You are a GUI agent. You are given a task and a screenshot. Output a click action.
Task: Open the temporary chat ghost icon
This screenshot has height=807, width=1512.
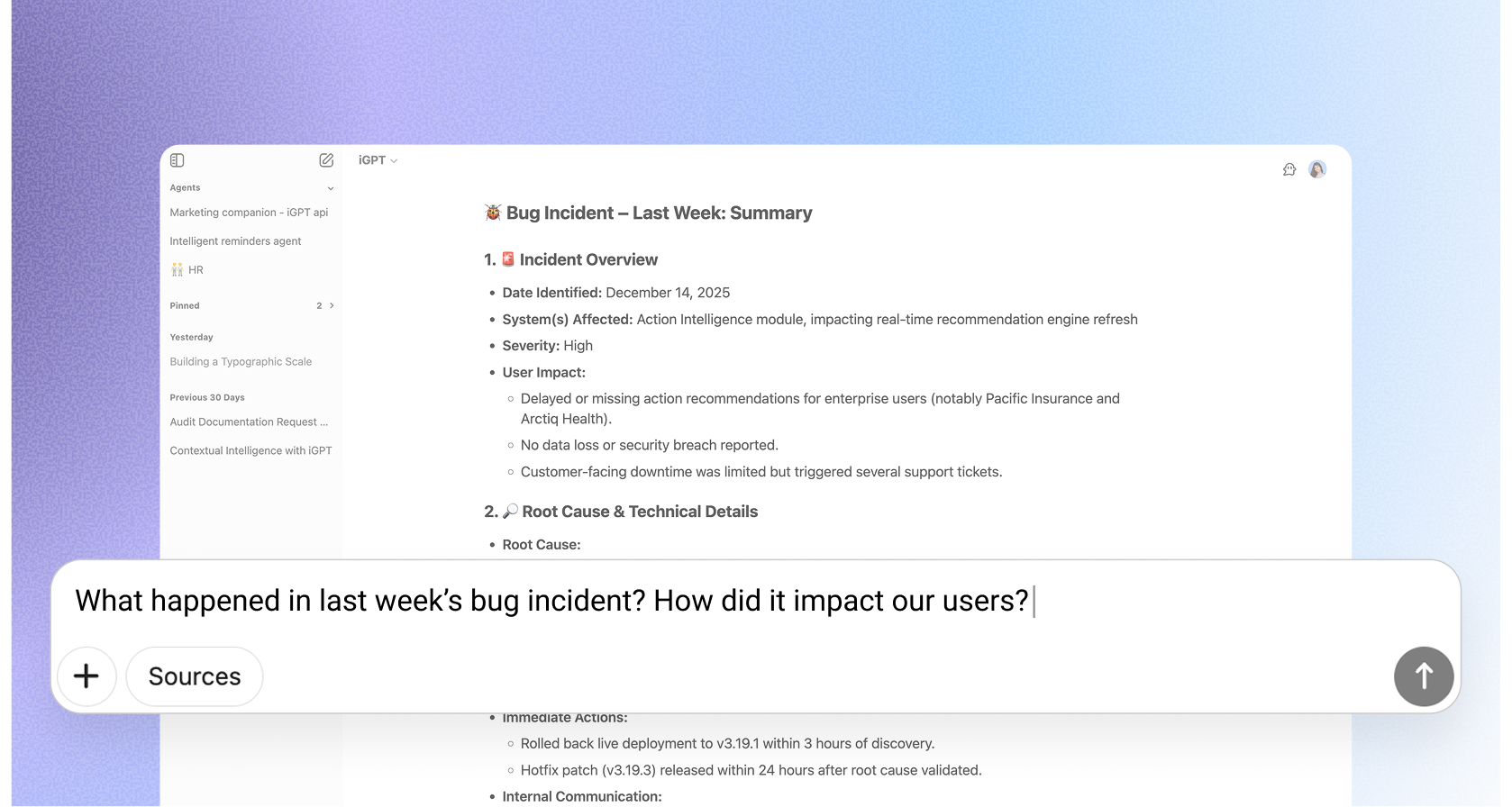pyautogui.click(x=1289, y=169)
